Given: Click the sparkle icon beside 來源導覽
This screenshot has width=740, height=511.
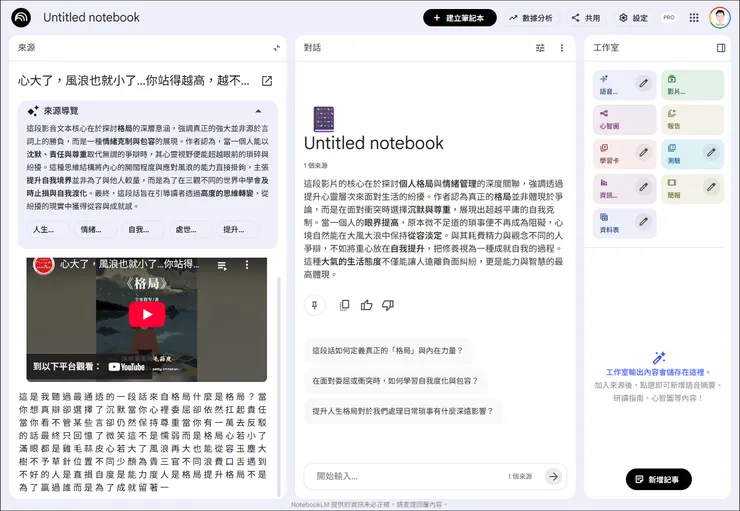Looking at the screenshot, I should coord(33,111).
